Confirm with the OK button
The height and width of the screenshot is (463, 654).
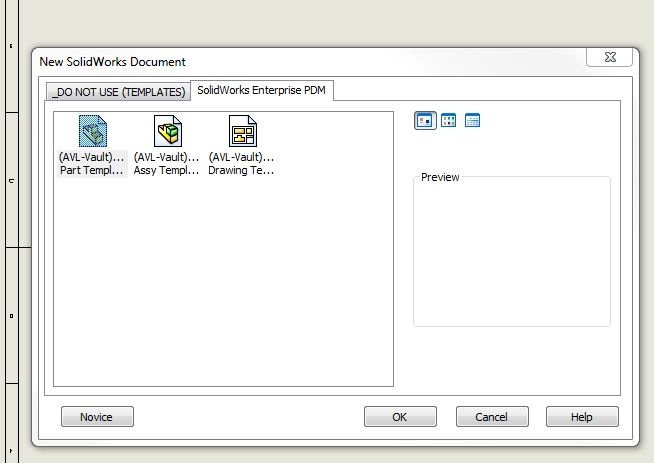pyautogui.click(x=400, y=417)
